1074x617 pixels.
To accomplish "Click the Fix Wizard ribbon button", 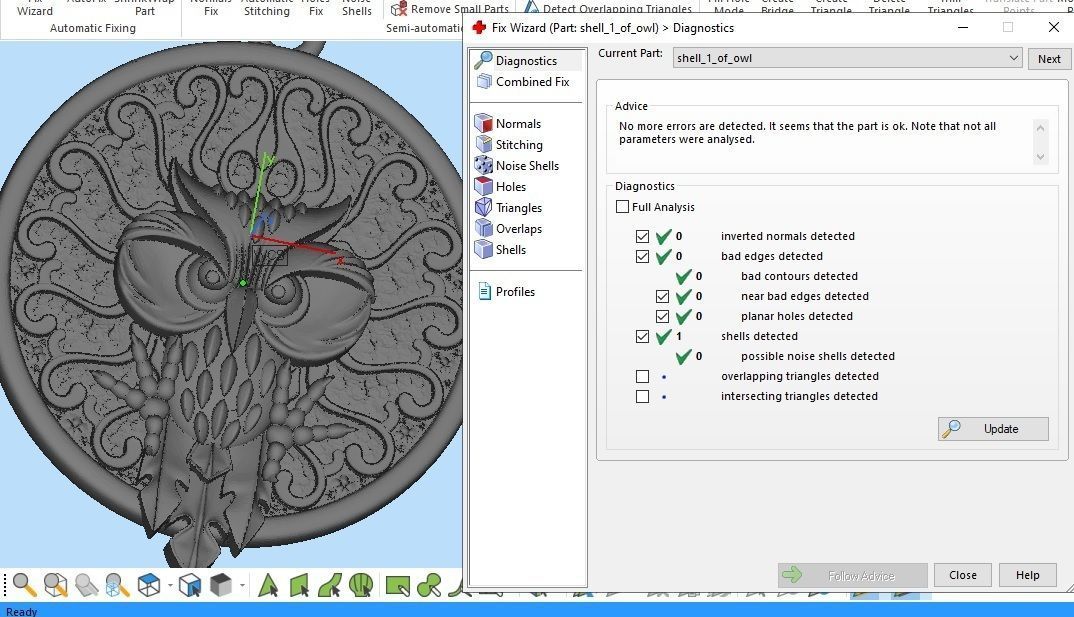I will tap(34, 8).
